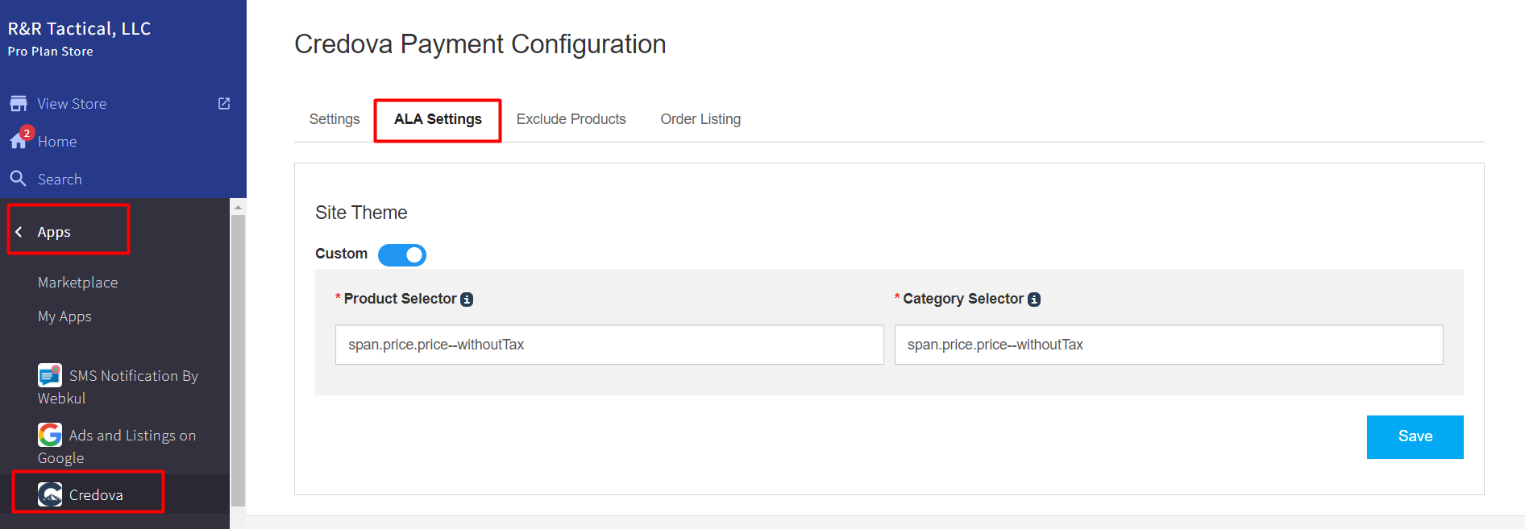The image size is (1525, 529).
Task: Click the Credova app icon
Action: (x=50, y=494)
